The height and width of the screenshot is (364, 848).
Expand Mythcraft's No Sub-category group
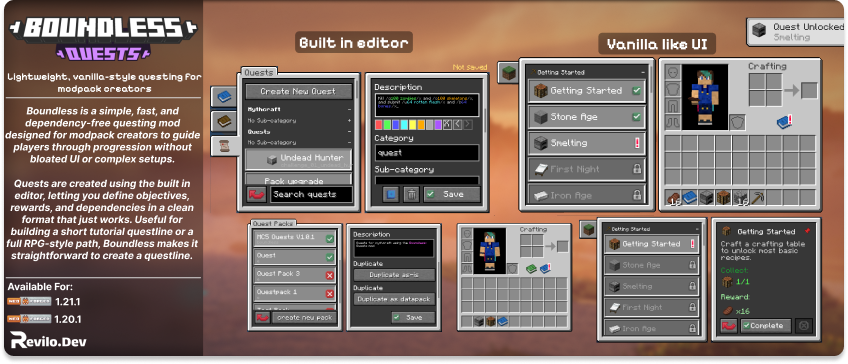click(349, 120)
